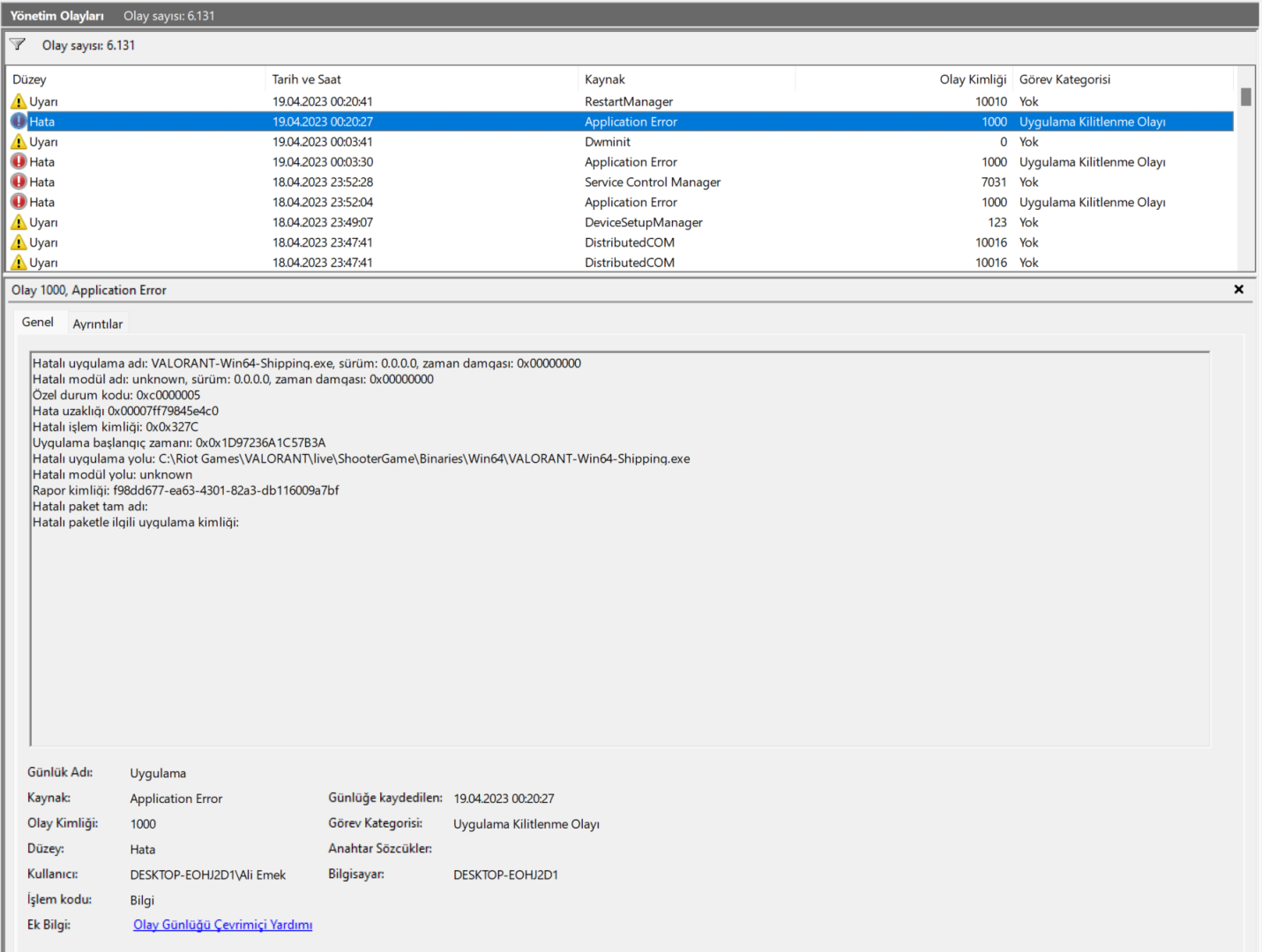Select the DistributedCOM event at bottom row

click(620, 263)
